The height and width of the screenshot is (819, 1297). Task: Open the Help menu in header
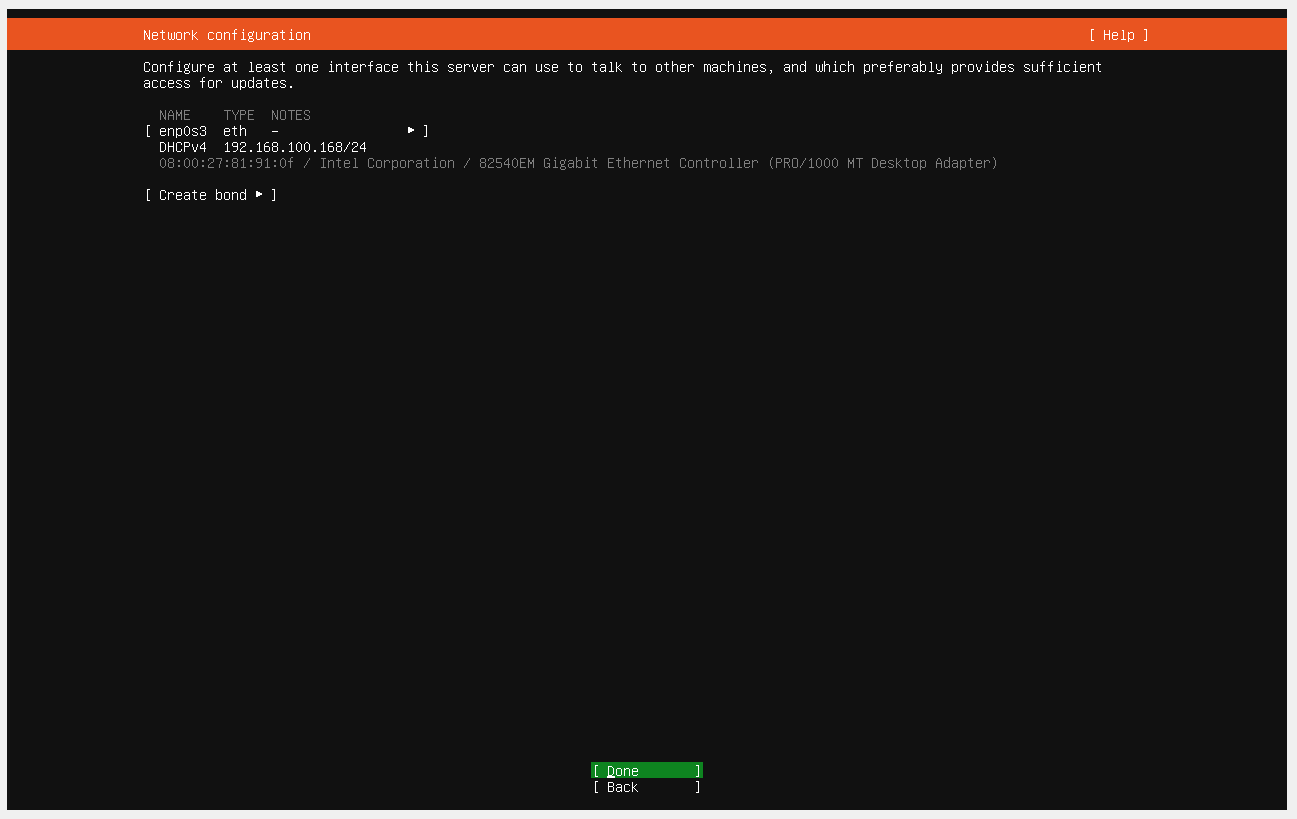click(1118, 35)
